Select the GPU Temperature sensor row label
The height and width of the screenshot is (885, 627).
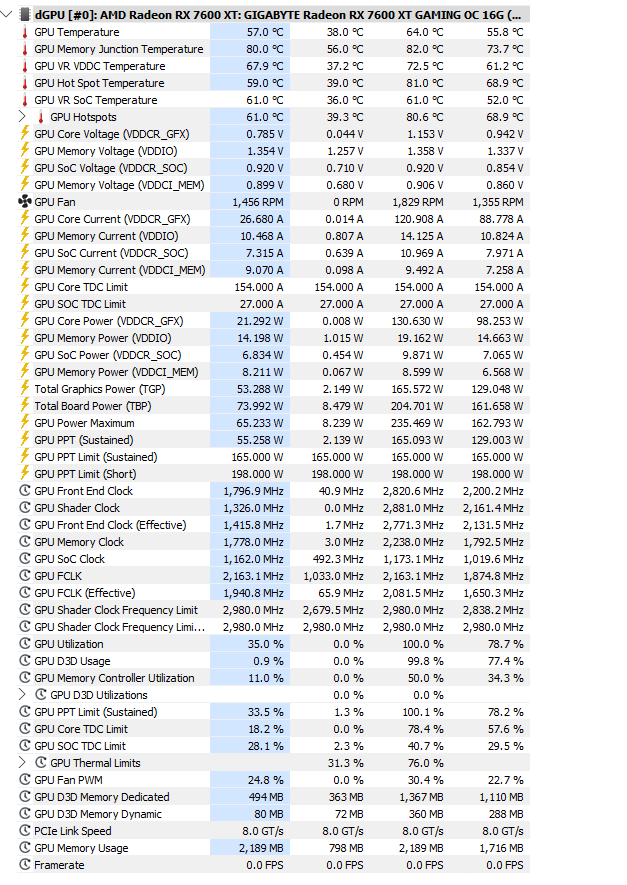(x=77, y=32)
